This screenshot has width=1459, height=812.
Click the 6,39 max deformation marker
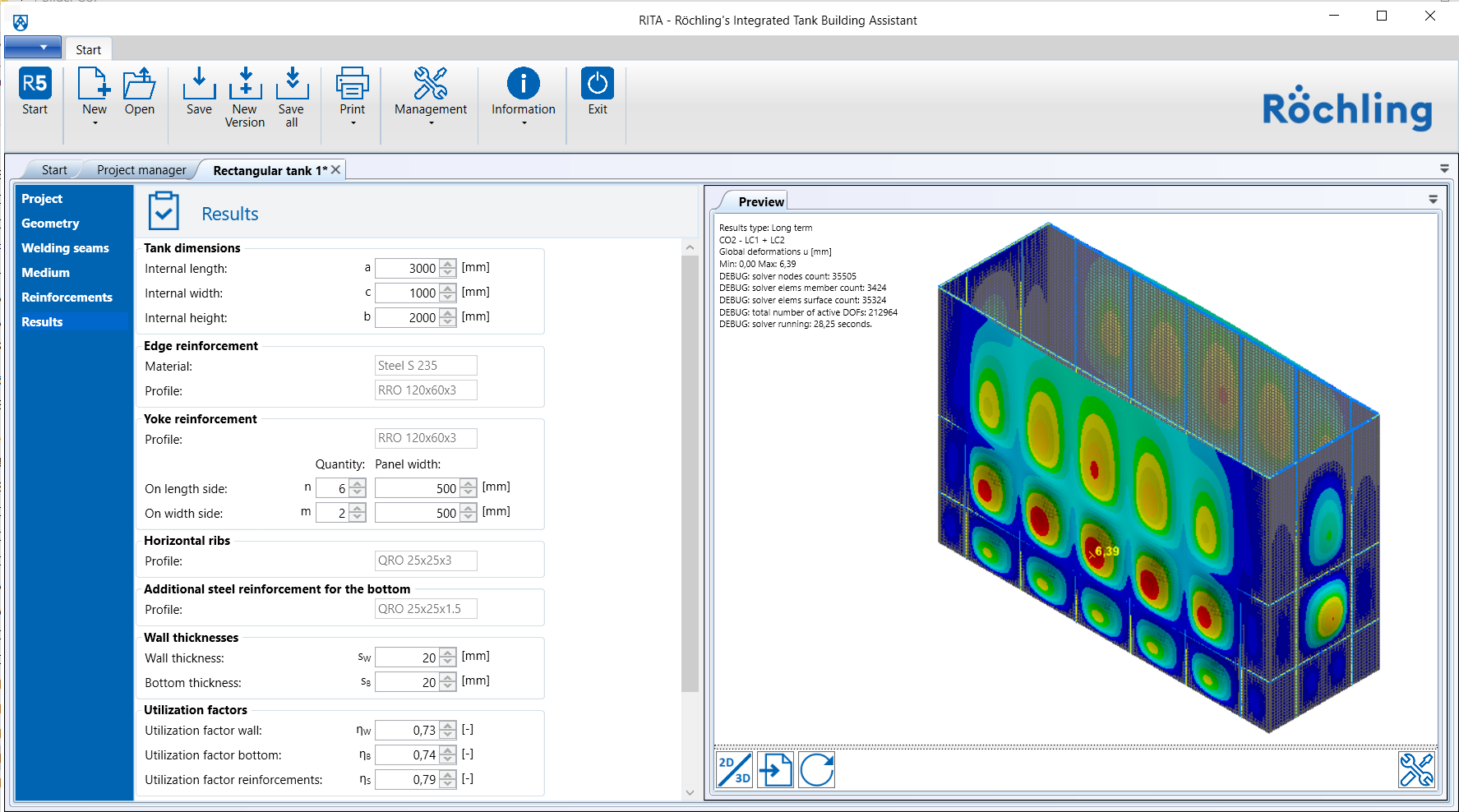[x=1106, y=551]
